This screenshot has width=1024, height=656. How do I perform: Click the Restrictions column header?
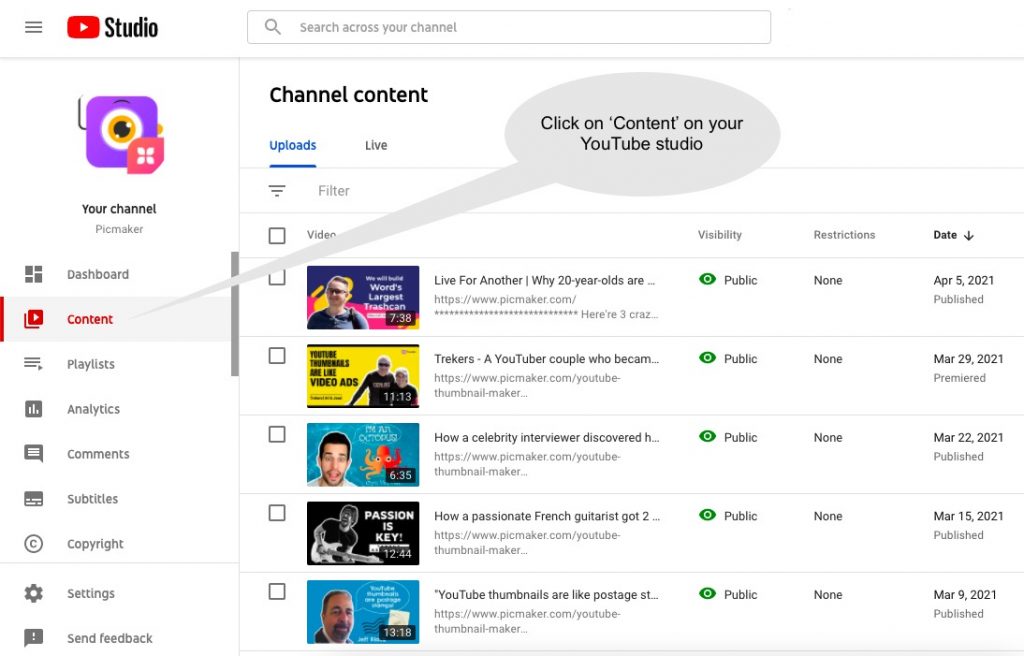click(x=844, y=235)
